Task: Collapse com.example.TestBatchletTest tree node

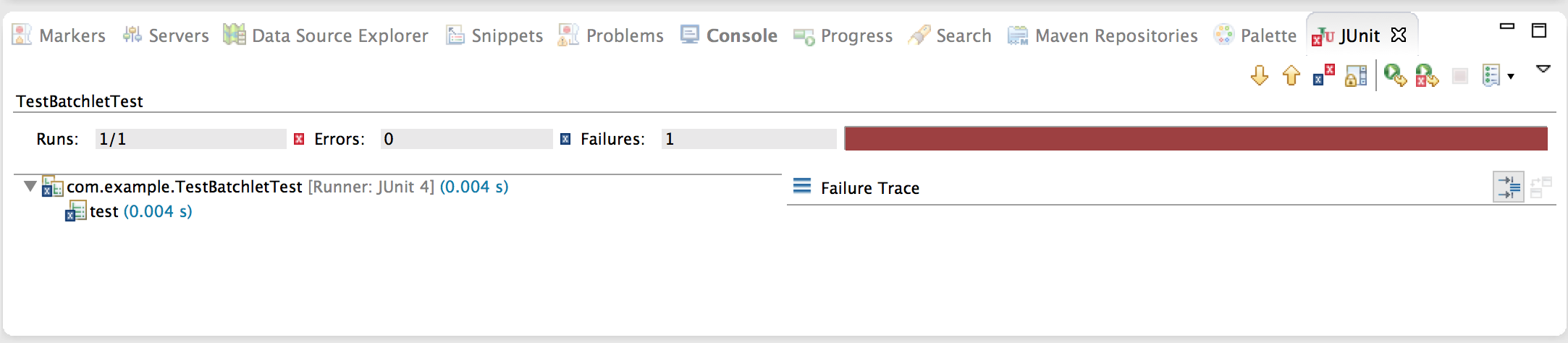Action: [x=30, y=187]
